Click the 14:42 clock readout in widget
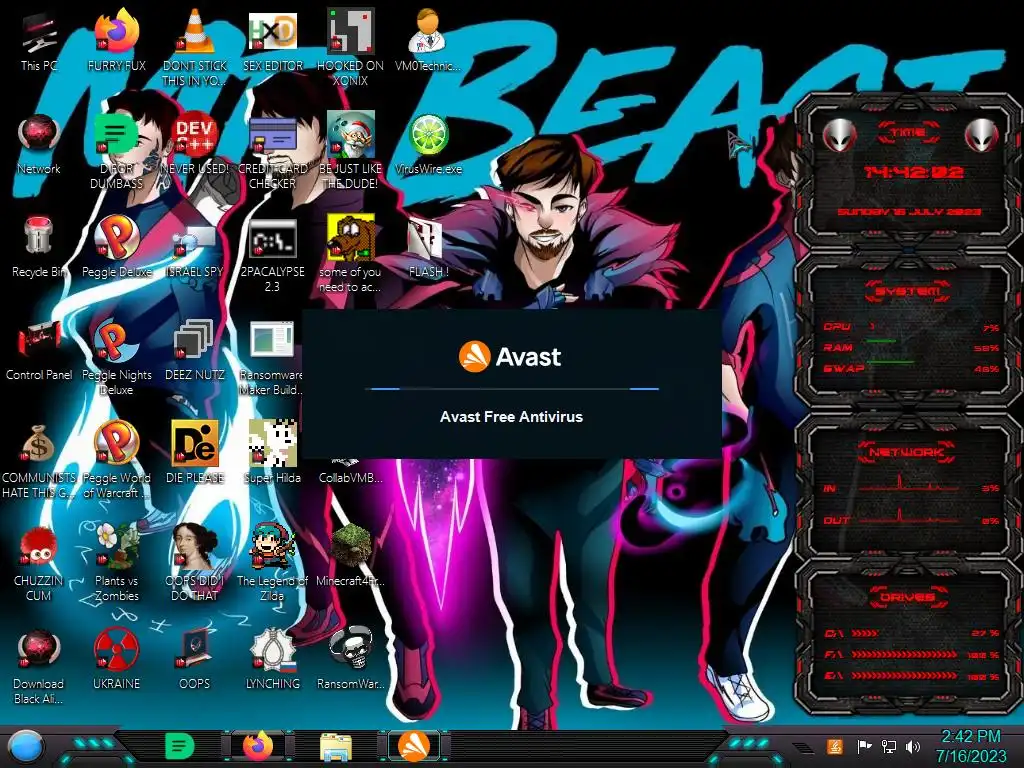 click(913, 172)
